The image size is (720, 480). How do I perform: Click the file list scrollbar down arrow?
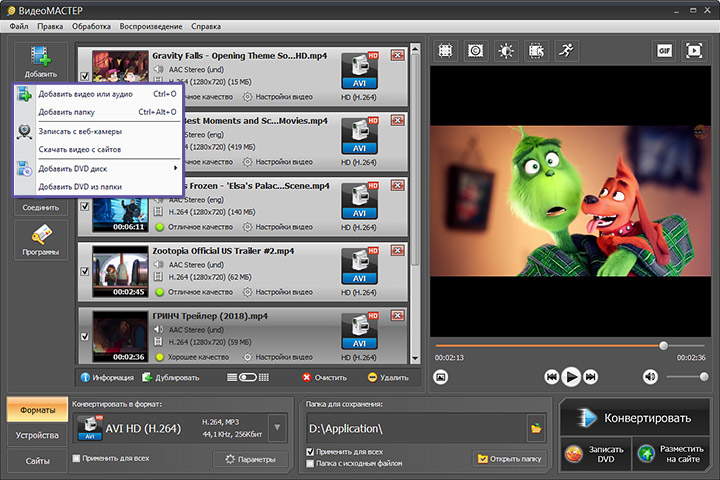click(415, 358)
